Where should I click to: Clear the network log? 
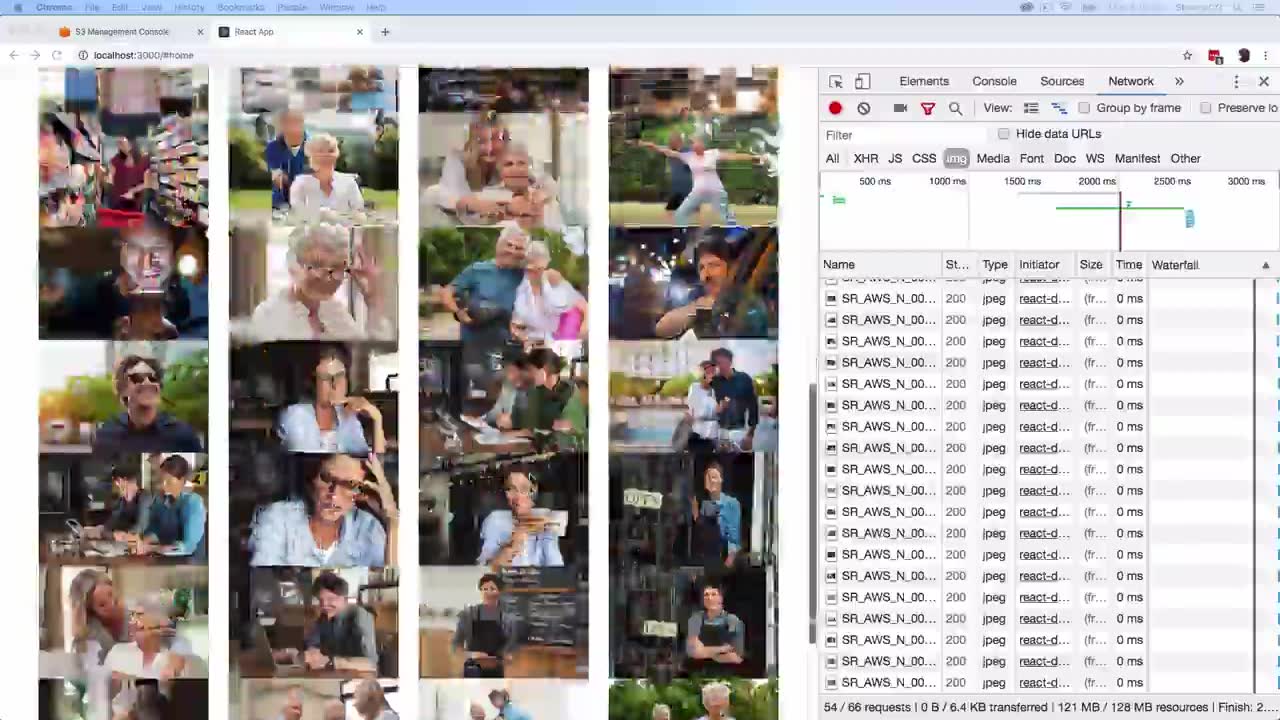[x=864, y=108]
